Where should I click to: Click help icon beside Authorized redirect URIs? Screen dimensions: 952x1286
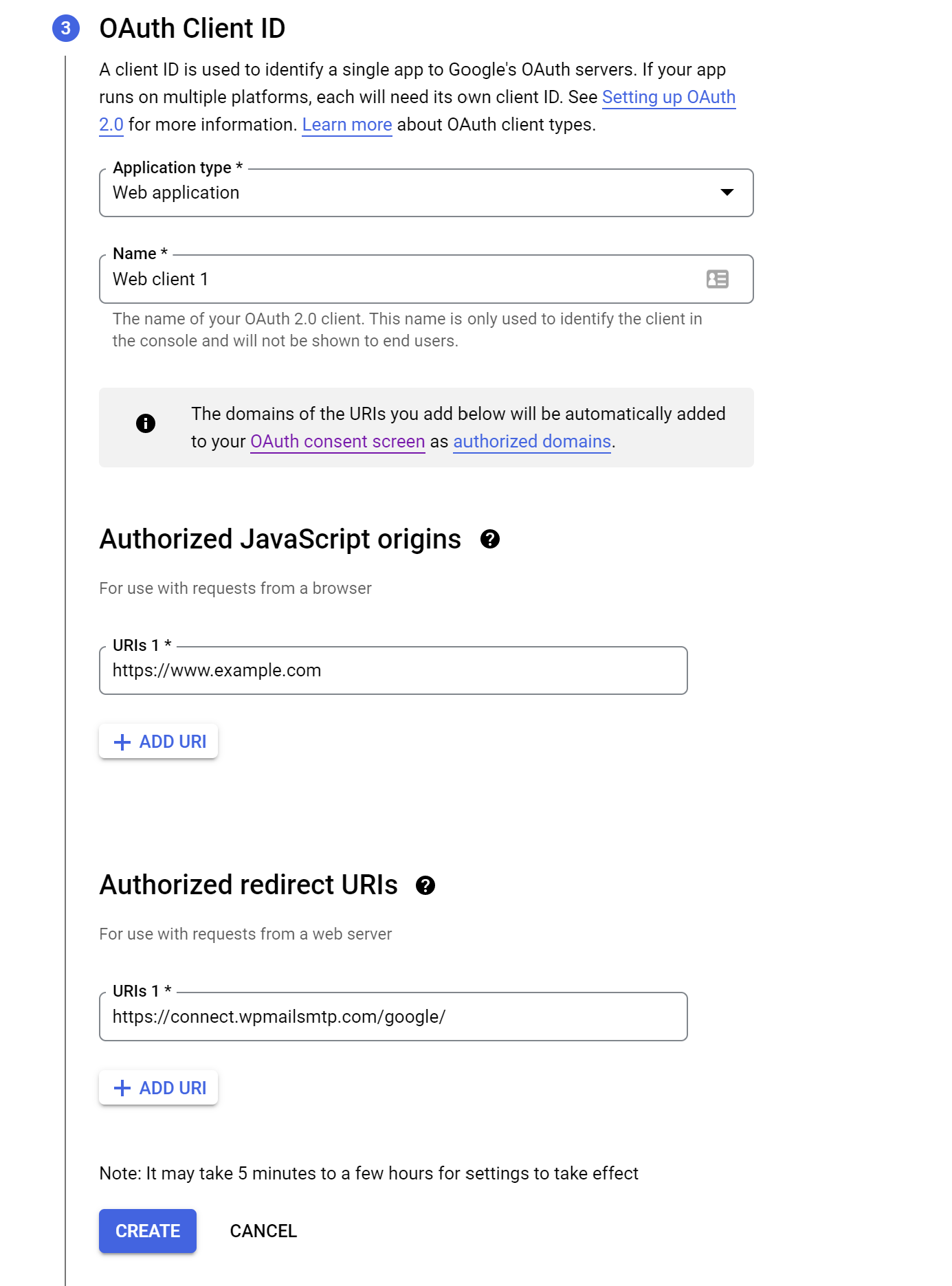(x=425, y=885)
